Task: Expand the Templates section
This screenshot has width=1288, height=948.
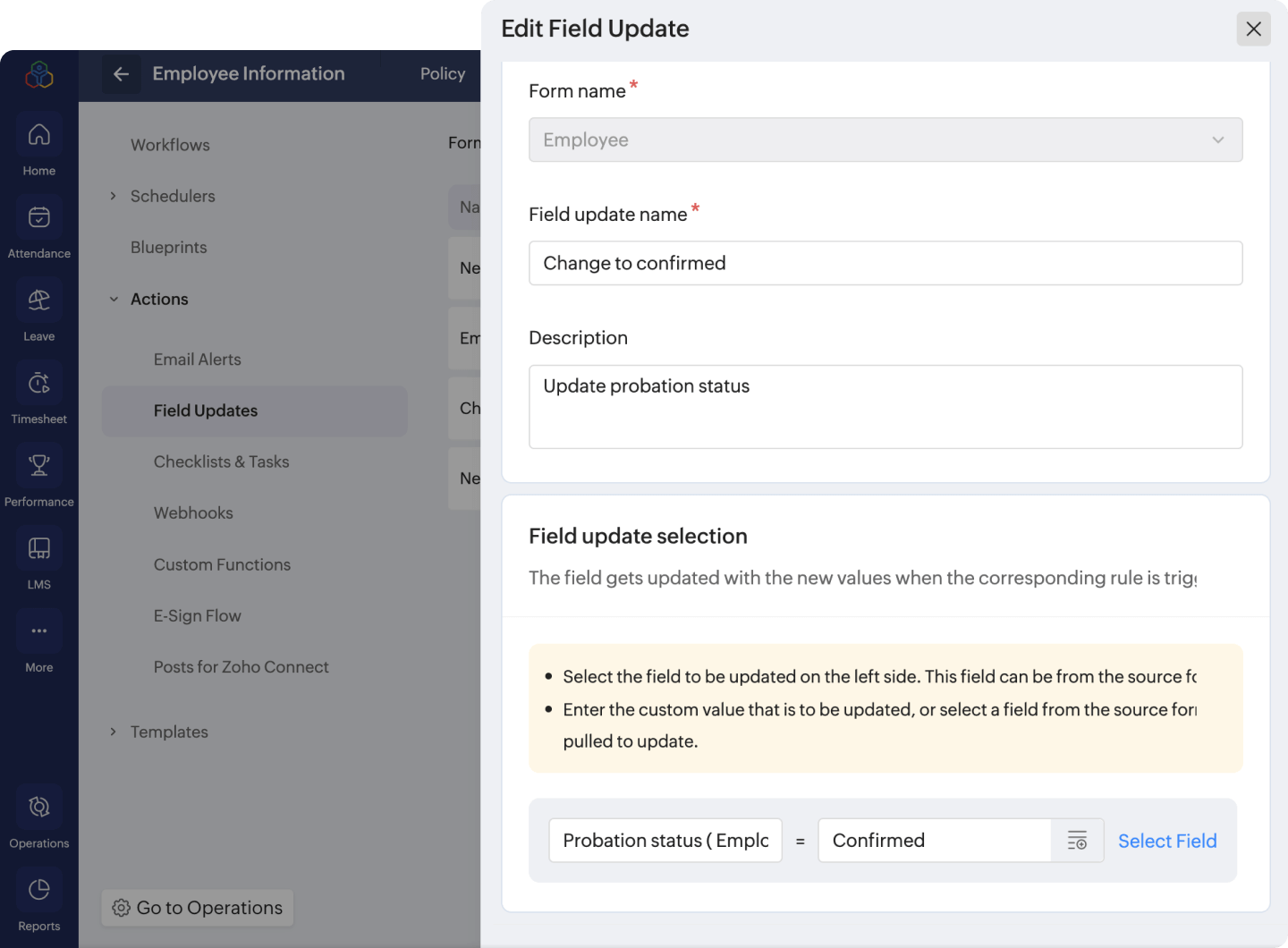Action: point(114,732)
